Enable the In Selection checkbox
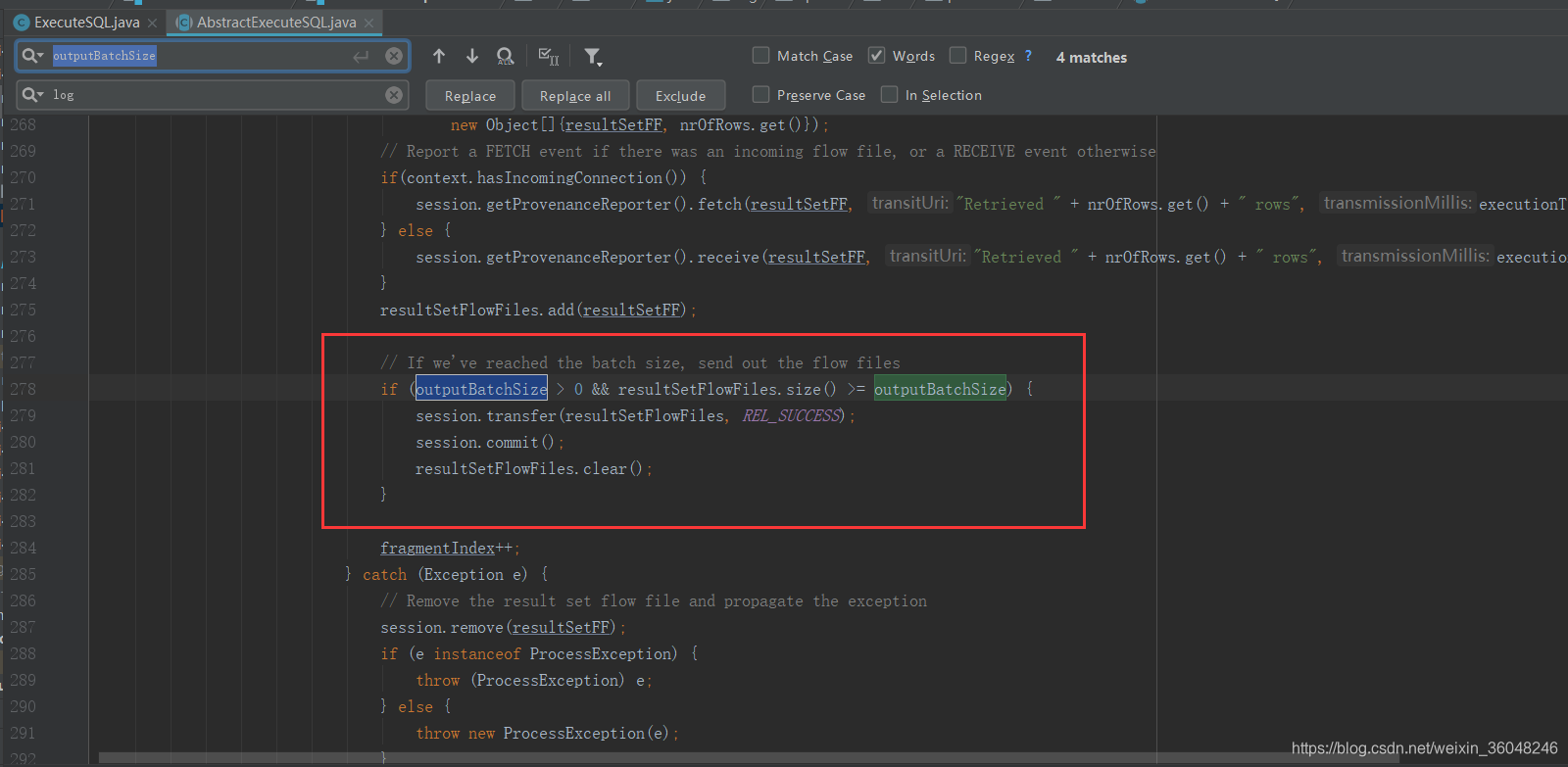This screenshot has height=767, width=1568. point(890,94)
